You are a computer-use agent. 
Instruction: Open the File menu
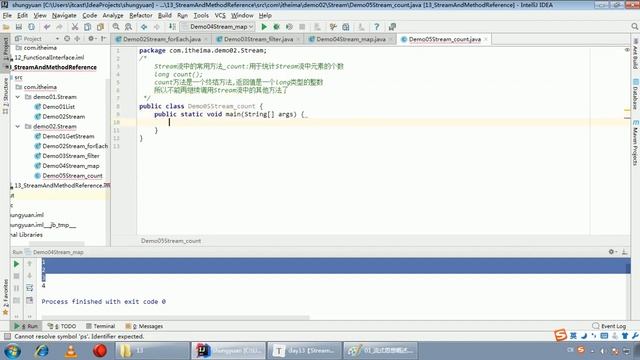tap(7, 16)
